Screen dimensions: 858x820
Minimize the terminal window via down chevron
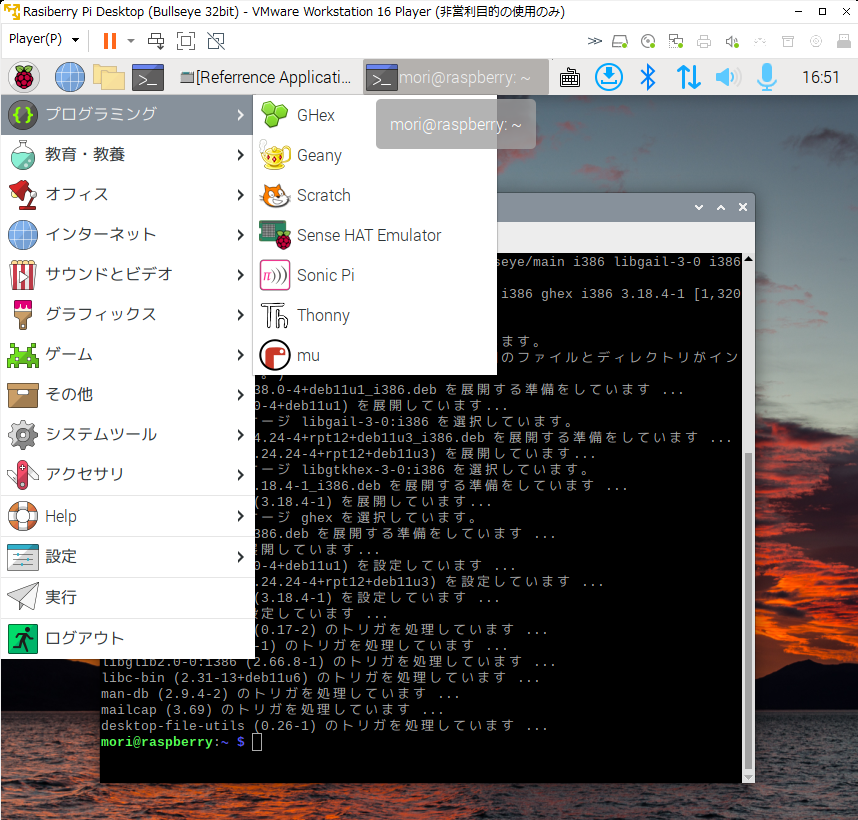(x=699, y=207)
